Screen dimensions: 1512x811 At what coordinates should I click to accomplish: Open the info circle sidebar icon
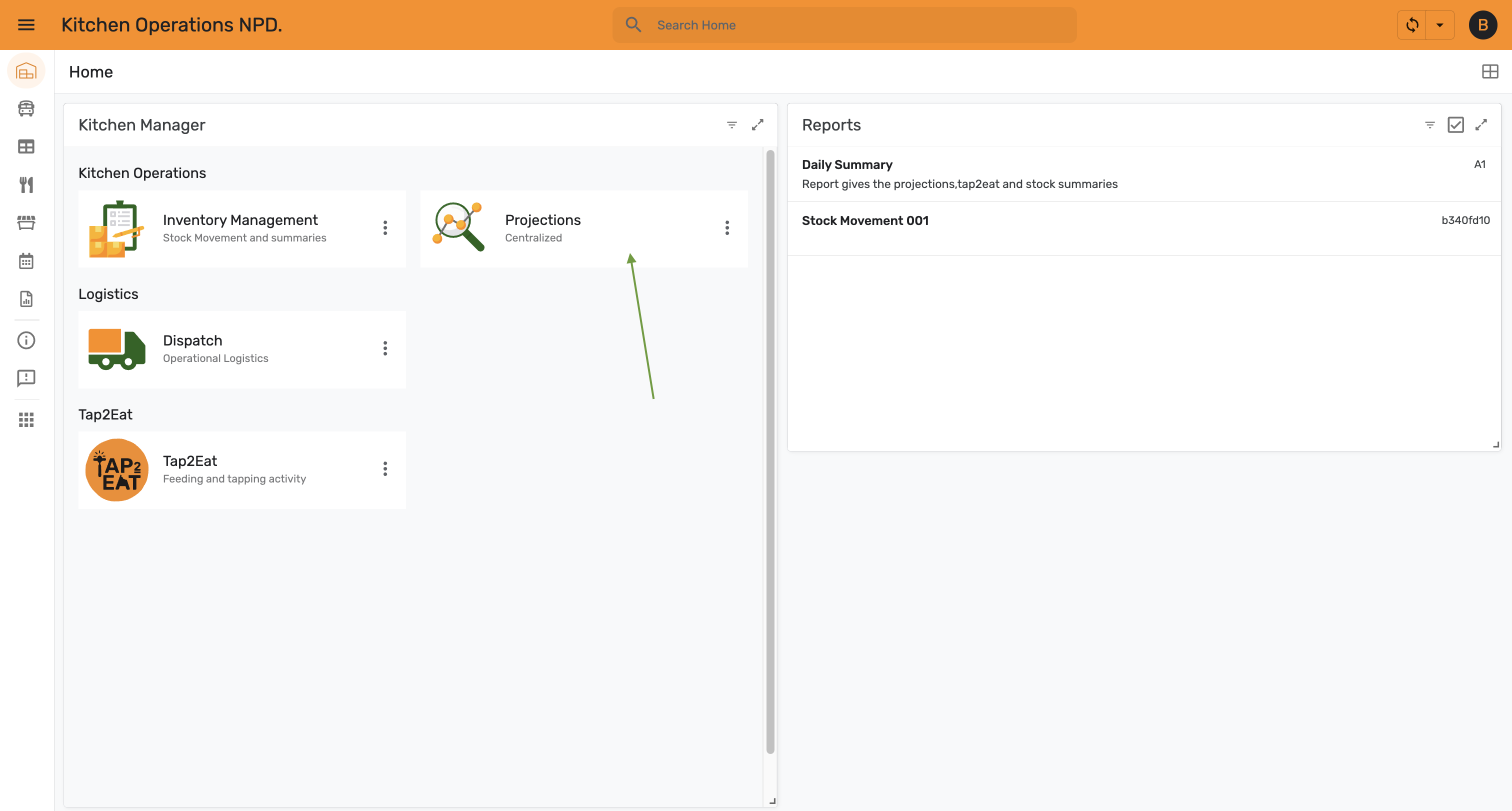pyautogui.click(x=26, y=340)
